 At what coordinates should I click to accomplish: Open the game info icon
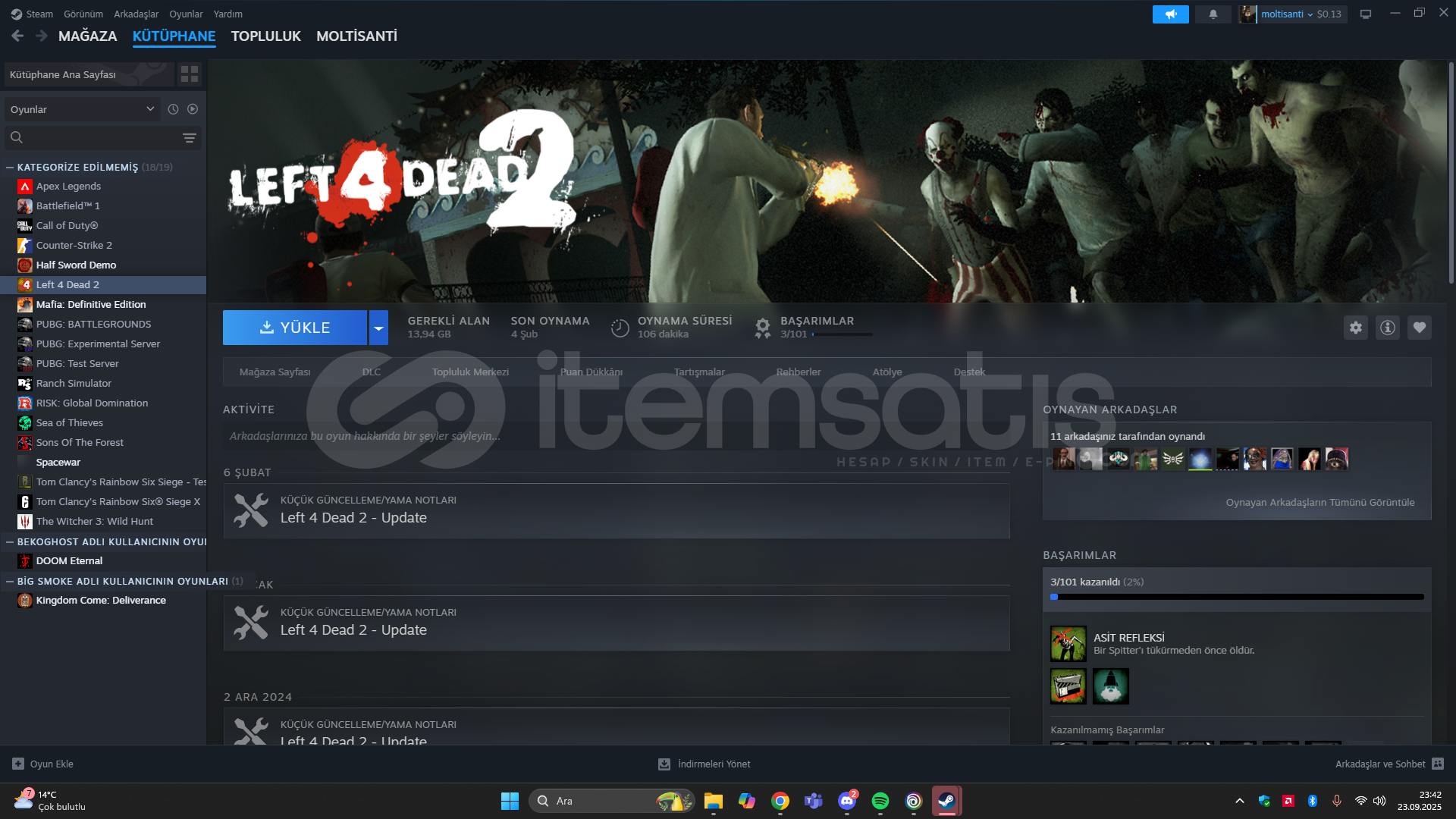point(1388,328)
